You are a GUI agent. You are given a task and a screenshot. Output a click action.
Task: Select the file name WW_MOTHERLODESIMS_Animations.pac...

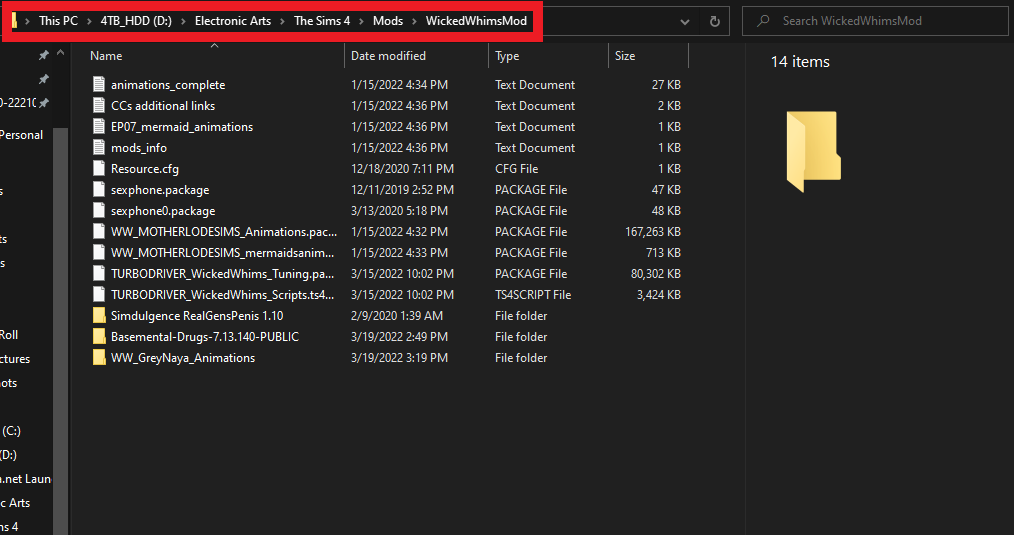(x=224, y=232)
